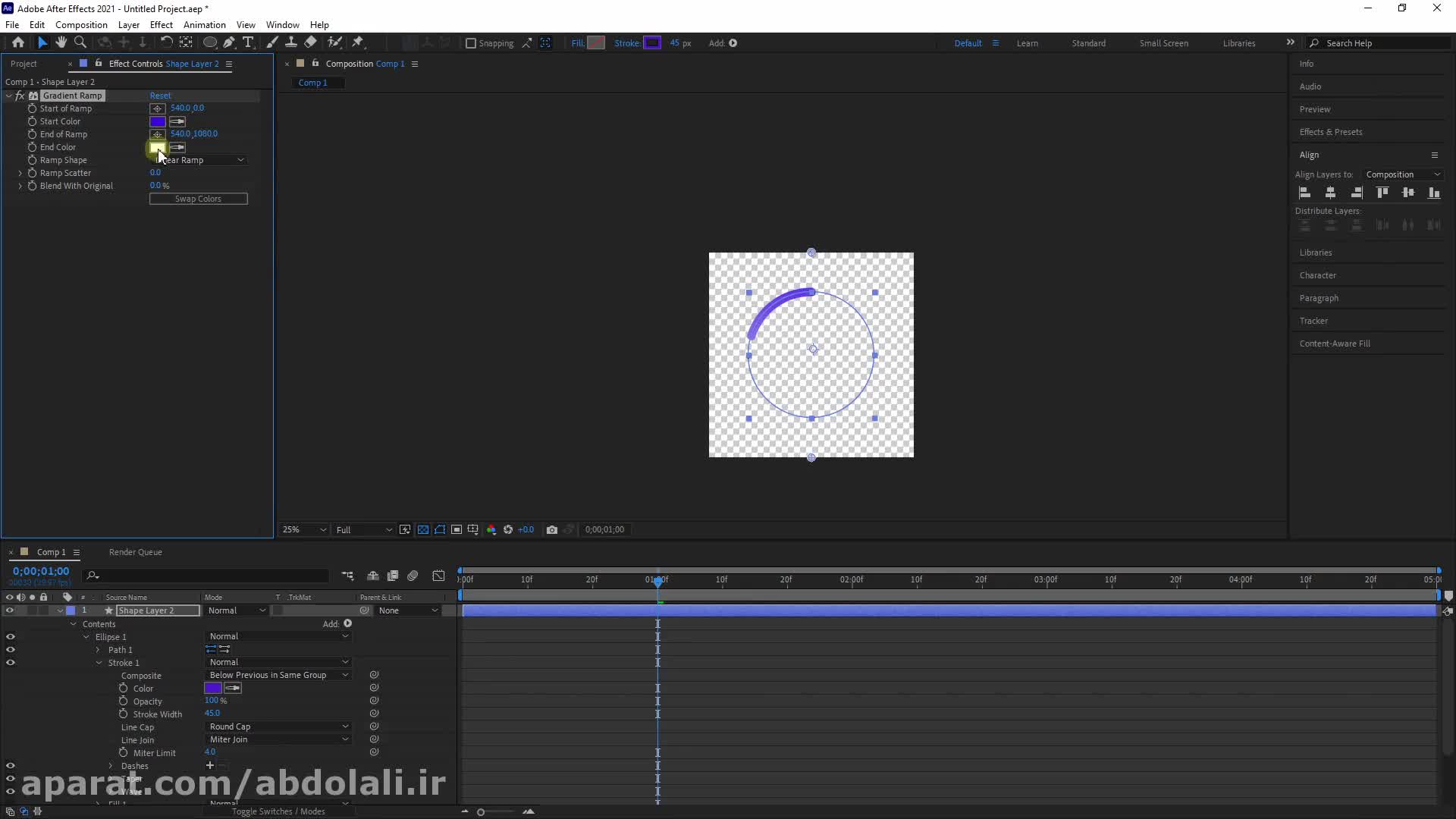Viewport: 1456px width, 819px height.
Task: Select the Puppet Pin tool
Action: (x=358, y=42)
